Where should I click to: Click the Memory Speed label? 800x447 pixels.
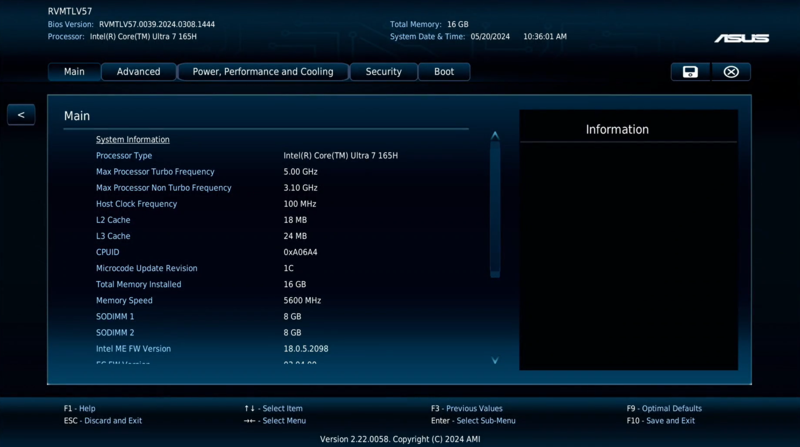[124, 301]
